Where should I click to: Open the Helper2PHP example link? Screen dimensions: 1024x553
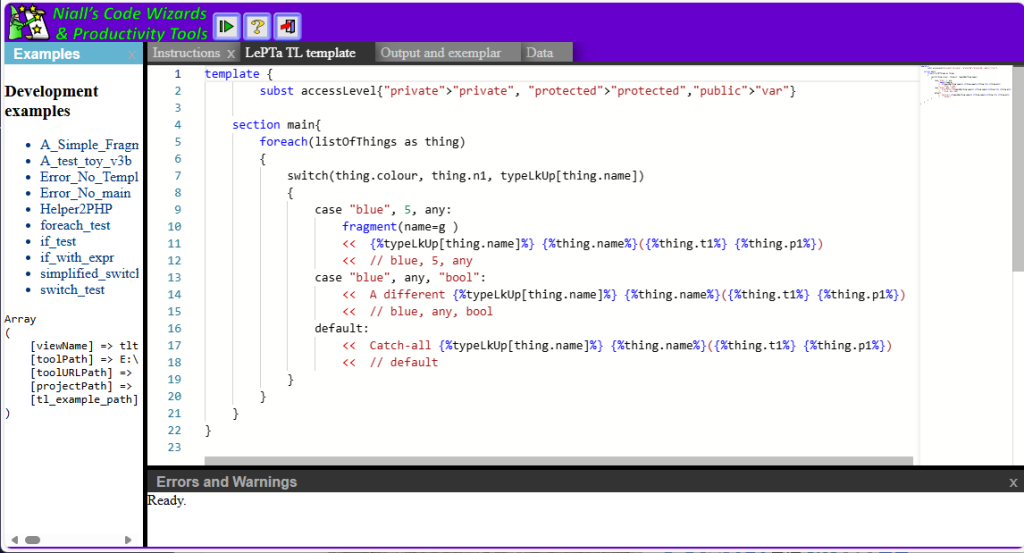76,209
